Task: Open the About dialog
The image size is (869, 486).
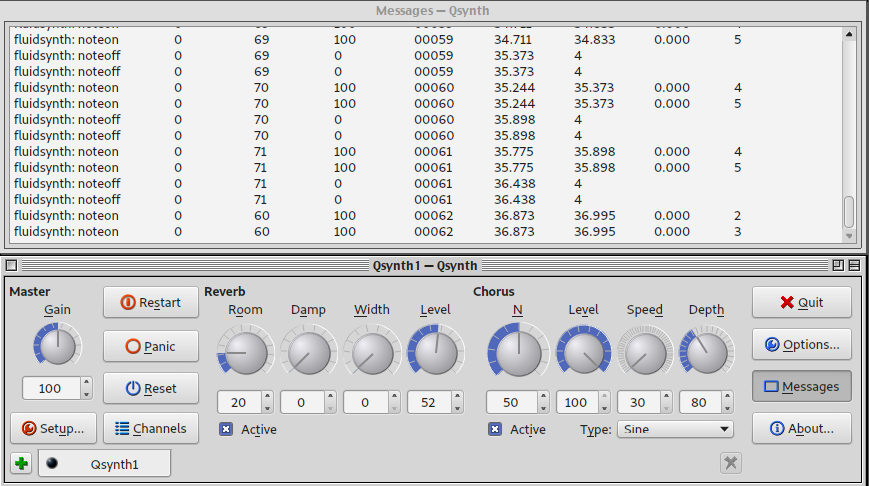Action: pos(801,428)
